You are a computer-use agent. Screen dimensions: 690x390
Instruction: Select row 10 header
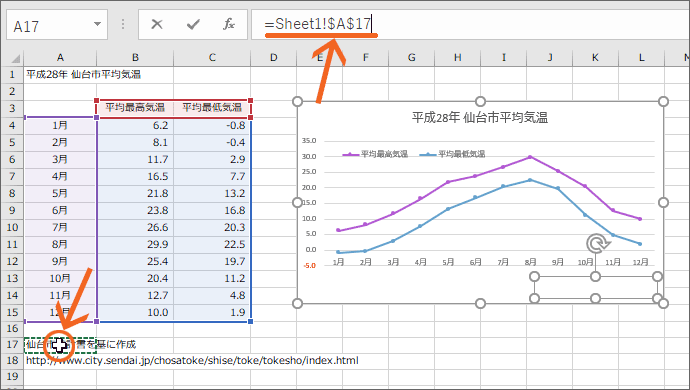pos(12,227)
